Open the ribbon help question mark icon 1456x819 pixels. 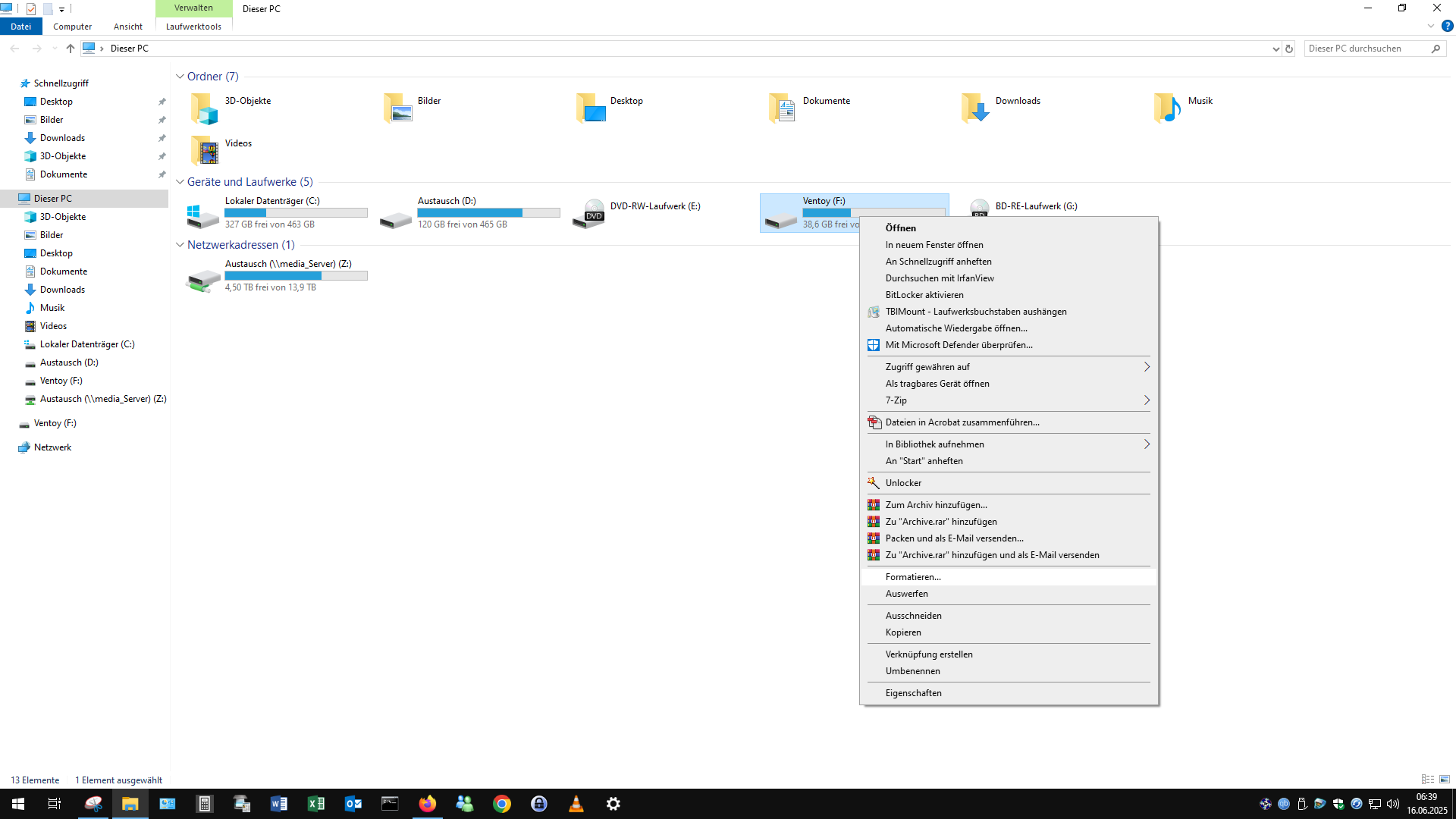(x=1447, y=26)
